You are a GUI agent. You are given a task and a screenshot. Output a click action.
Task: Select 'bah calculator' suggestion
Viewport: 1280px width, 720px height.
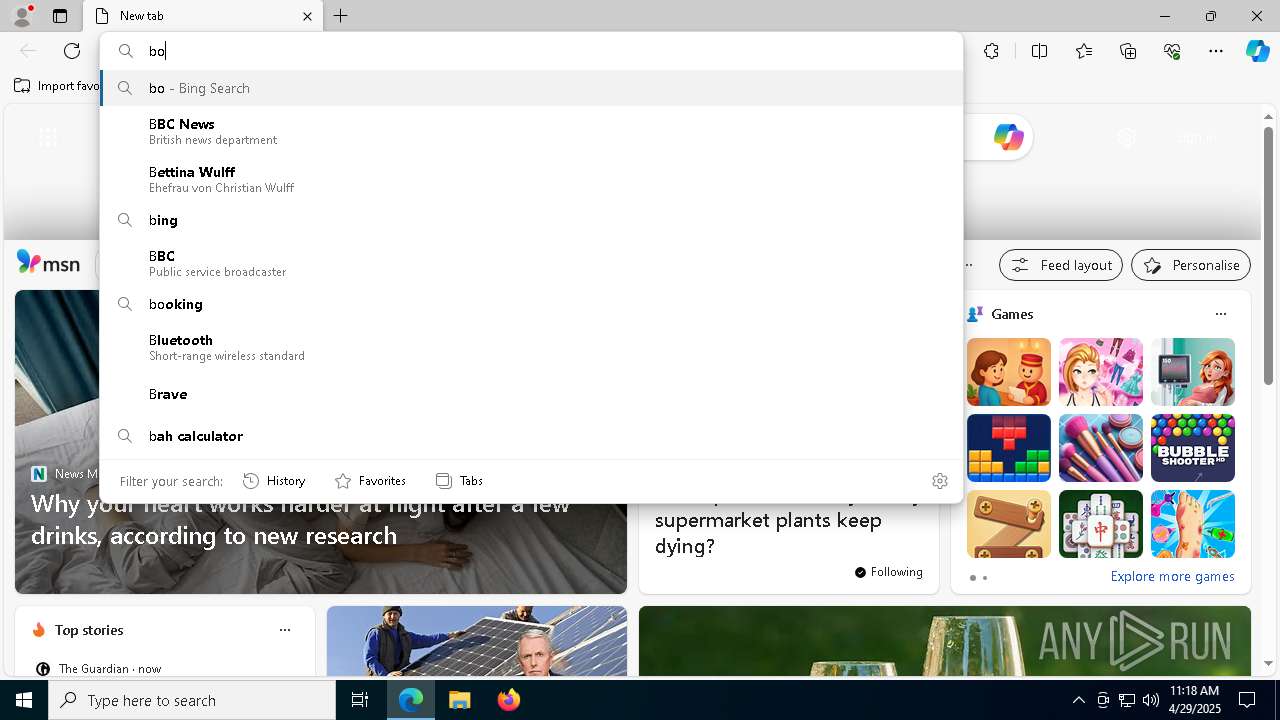532,436
